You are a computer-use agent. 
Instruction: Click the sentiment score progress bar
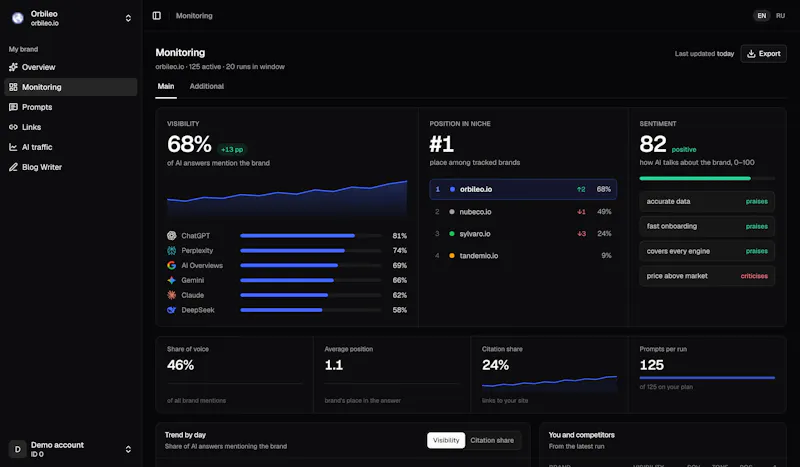pyautogui.click(x=707, y=179)
